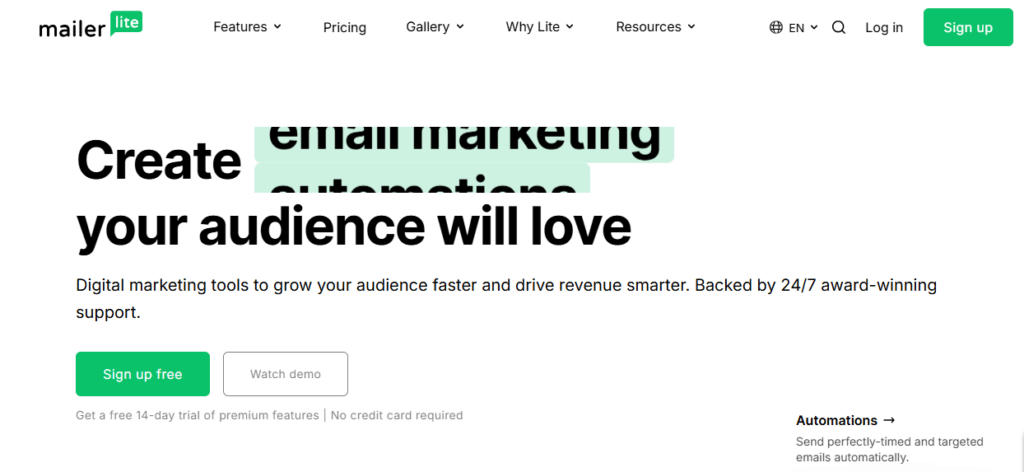Viewport: 1024px width, 472px height.
Task: Click the Watch demo button
Action: pyautogui.click(x=285, y=374)
